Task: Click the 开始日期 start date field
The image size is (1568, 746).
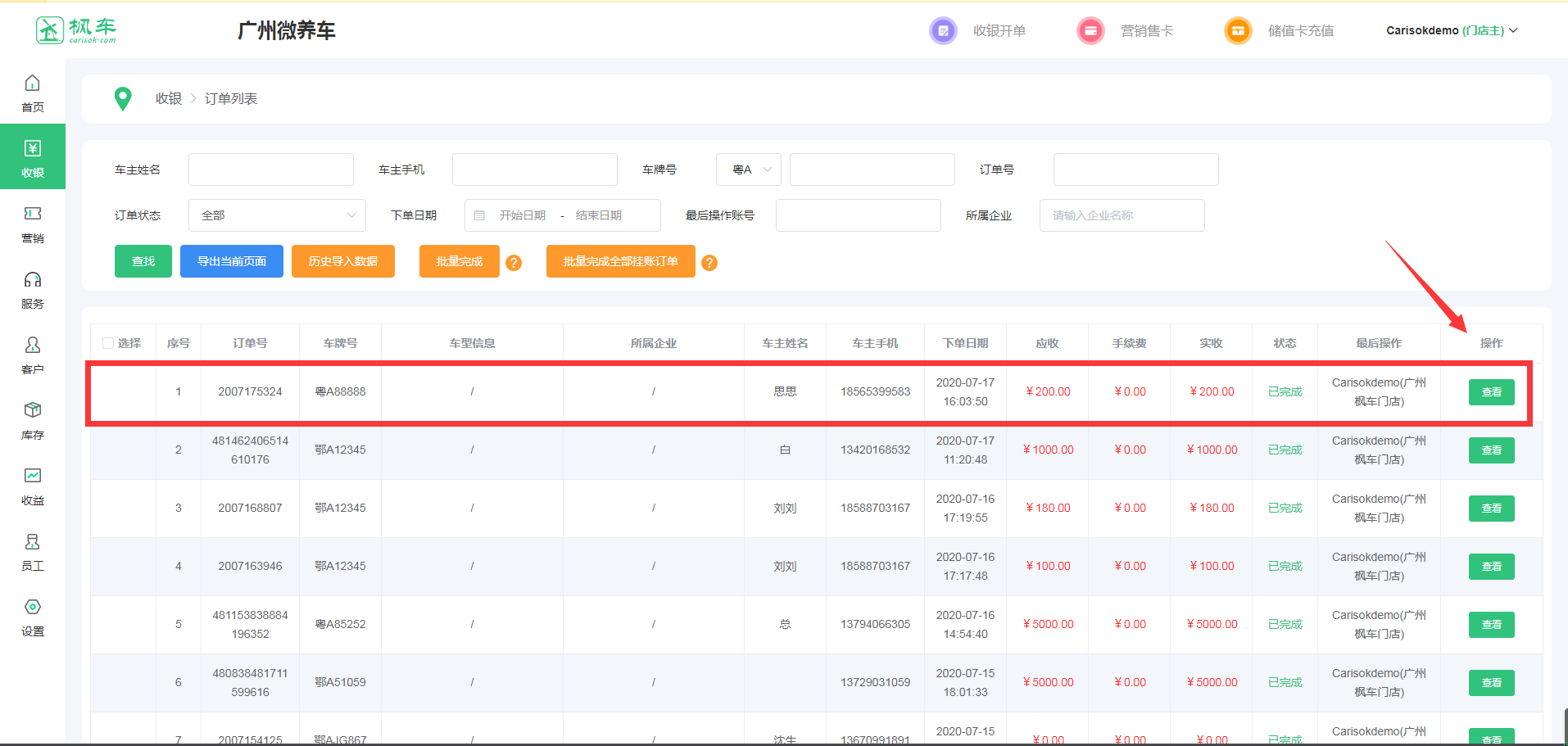Action: tap(523, 215)
